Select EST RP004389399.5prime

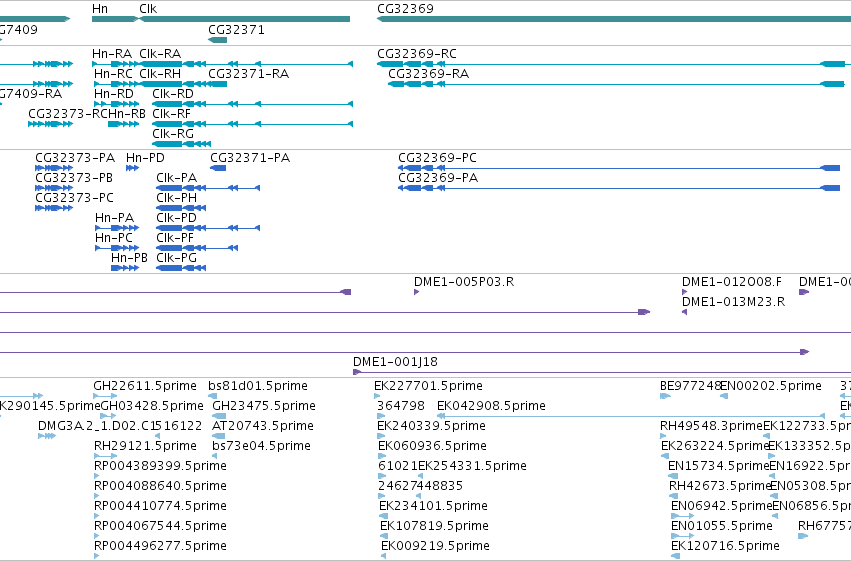[x=161, y=466]
